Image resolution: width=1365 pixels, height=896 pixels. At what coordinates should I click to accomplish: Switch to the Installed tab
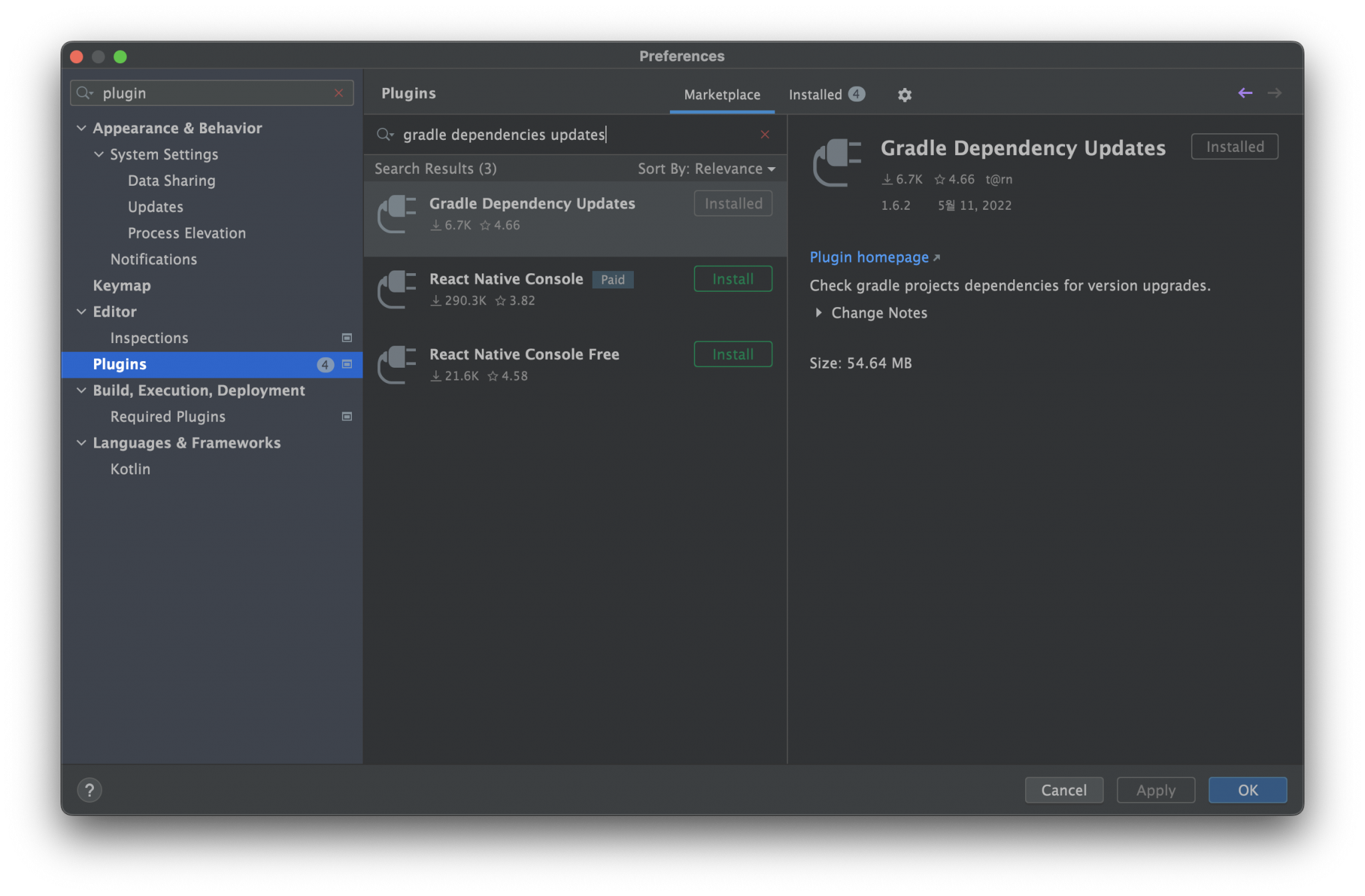[826, 95]
